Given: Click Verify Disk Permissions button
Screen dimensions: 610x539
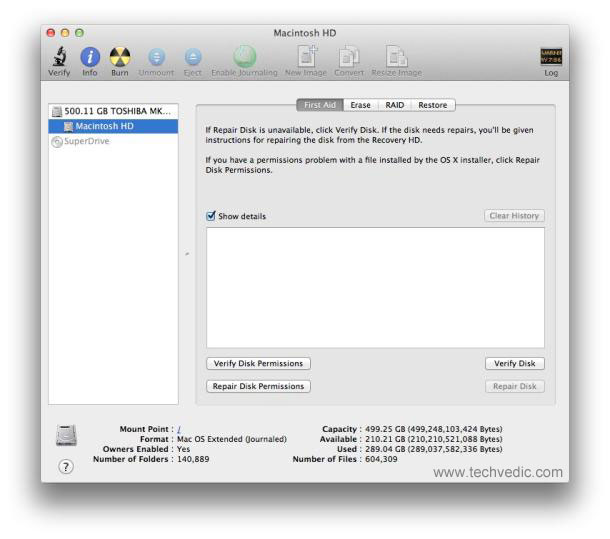Looking at the screenshot, I should click(258, 363).
